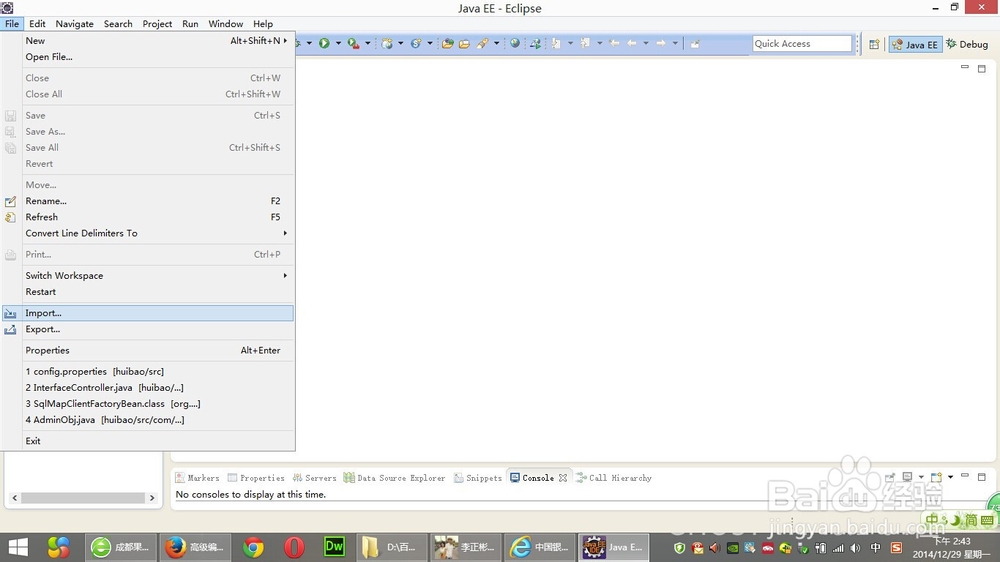Viewport: 1000px width, 562px height.
Task: Click left panel horizontal scrollbar right arrow
Action: click(152, 498)
